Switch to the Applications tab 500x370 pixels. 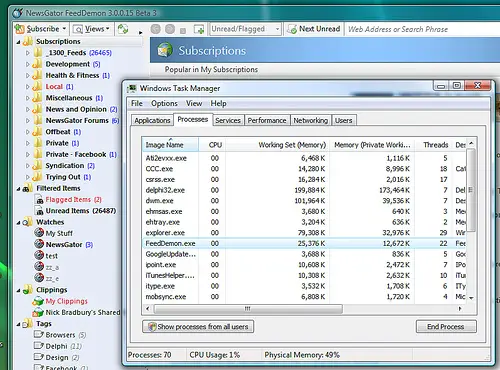click(x=152, y=120)
